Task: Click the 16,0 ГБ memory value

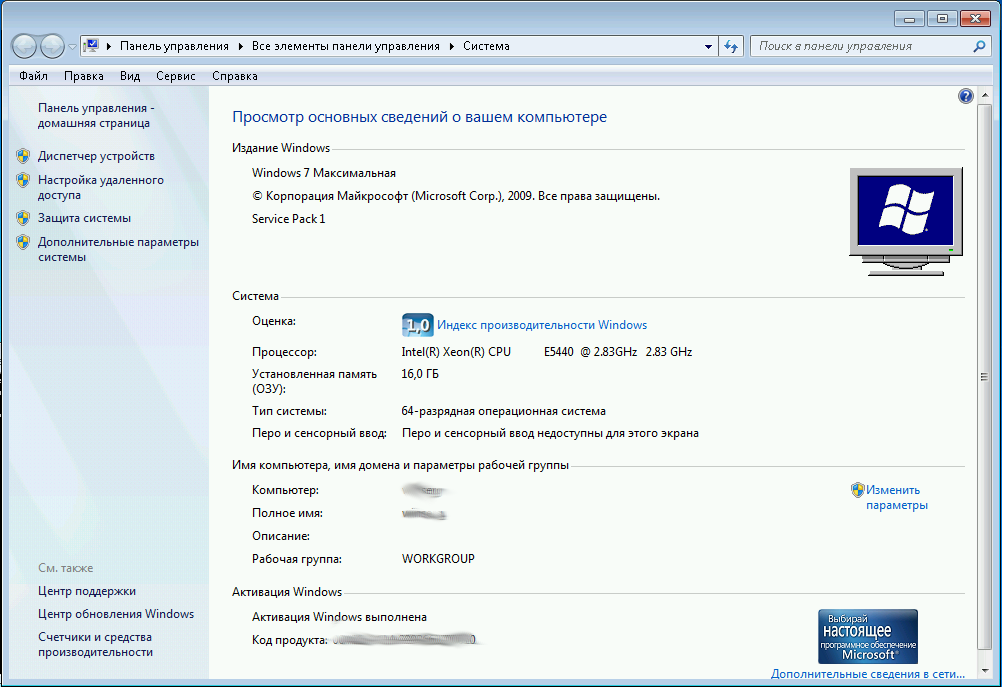Action: [420, 374]
